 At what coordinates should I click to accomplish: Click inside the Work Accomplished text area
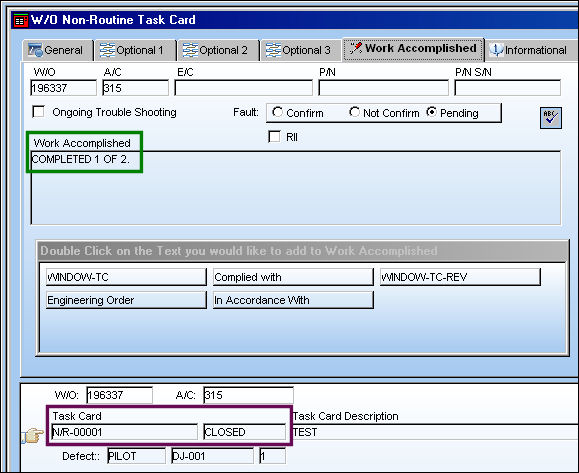pos(295,188)
